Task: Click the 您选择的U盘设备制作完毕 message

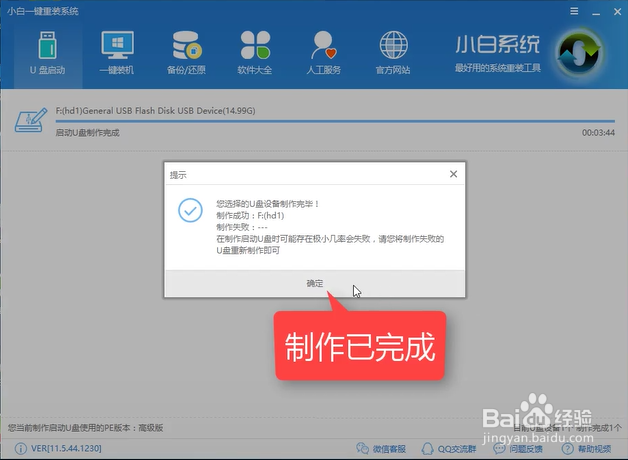Action: point(268,204)
